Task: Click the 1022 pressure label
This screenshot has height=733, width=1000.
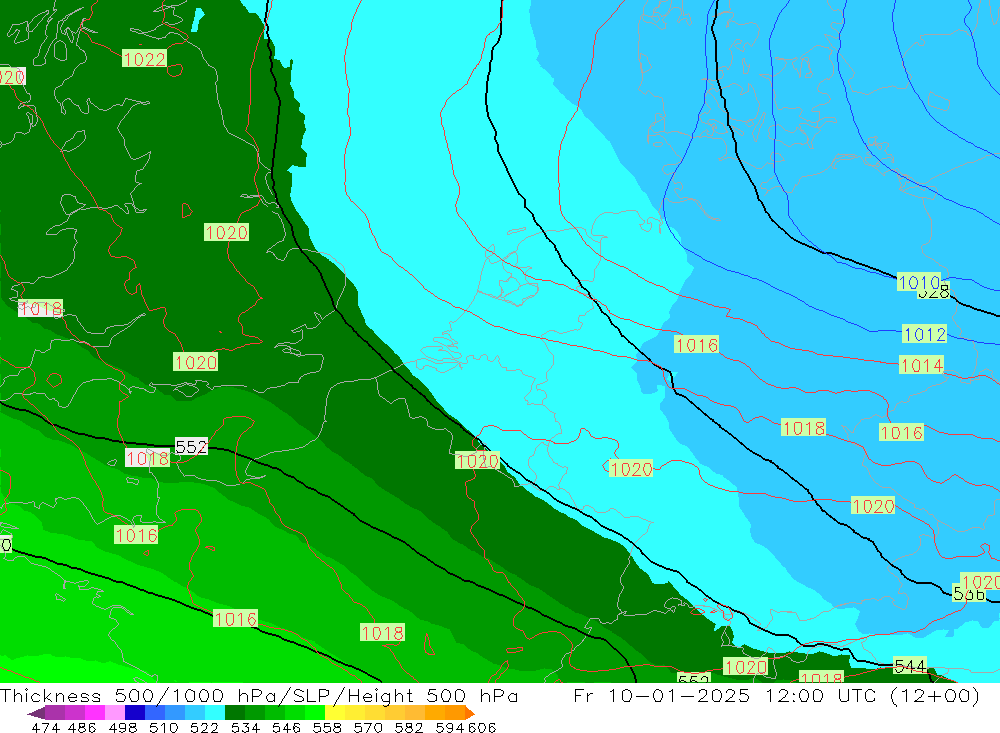Action: [144, 59]
